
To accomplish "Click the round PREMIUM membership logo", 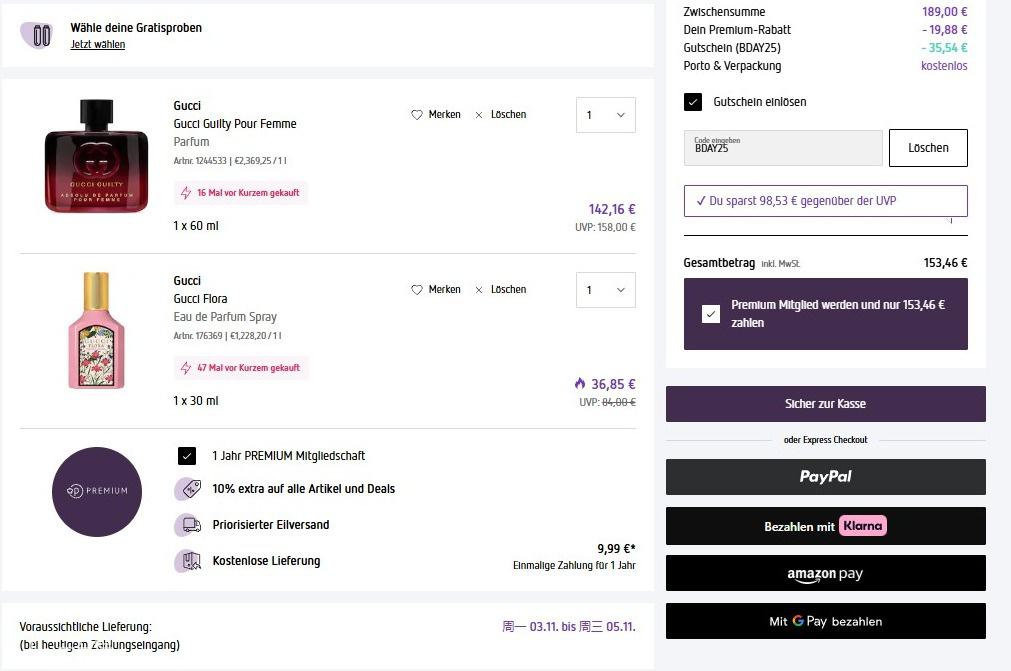I will [x=97, y=491].
